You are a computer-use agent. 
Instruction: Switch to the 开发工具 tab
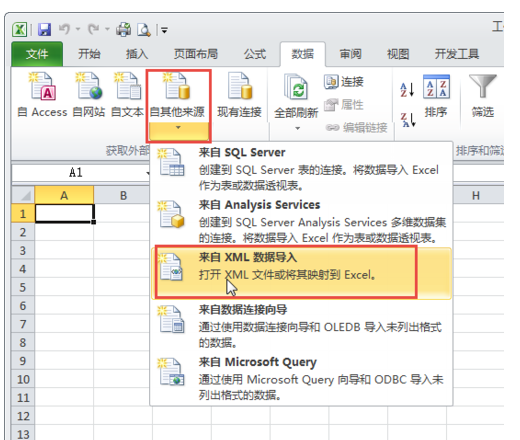pyautogui.click(x=457, y=54)
